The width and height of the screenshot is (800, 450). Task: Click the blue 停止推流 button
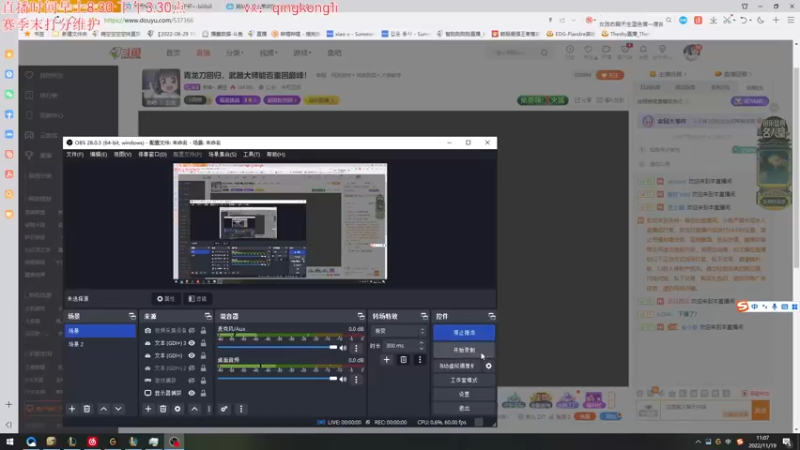coord(464,333)
